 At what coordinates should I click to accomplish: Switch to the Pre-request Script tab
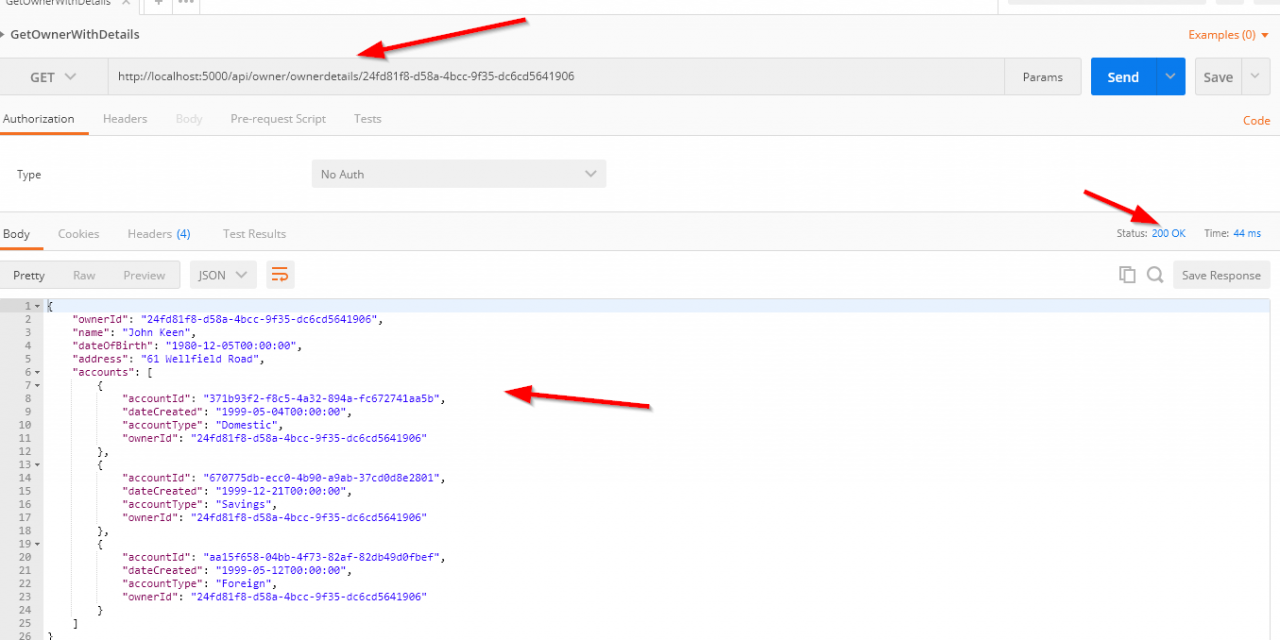(278, 119)
